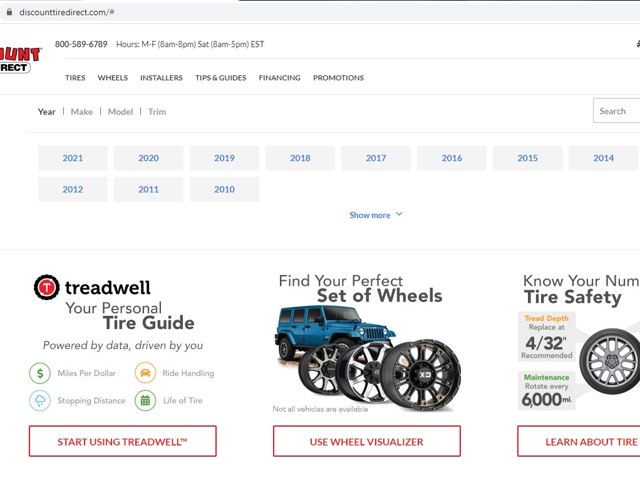
Task: Choose year 2014
Action: 603,158
